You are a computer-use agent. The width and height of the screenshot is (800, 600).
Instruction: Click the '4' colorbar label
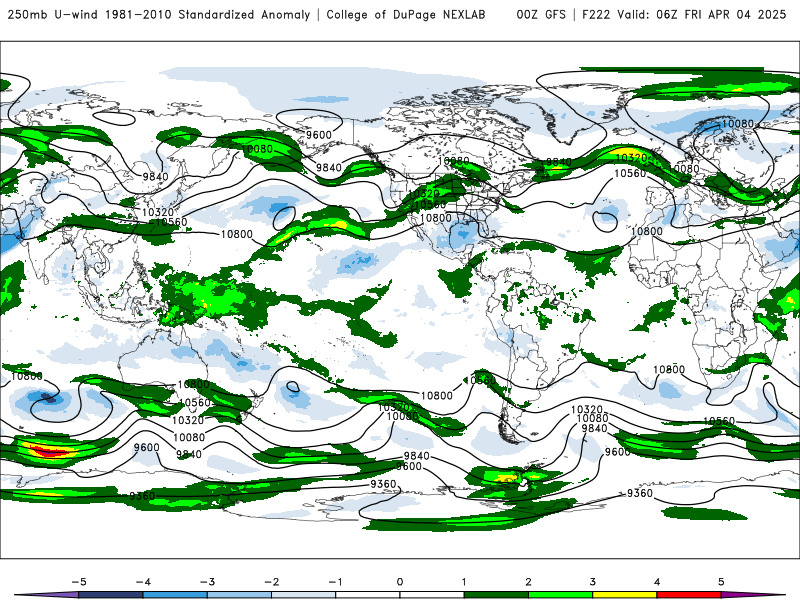click(657, 582)
